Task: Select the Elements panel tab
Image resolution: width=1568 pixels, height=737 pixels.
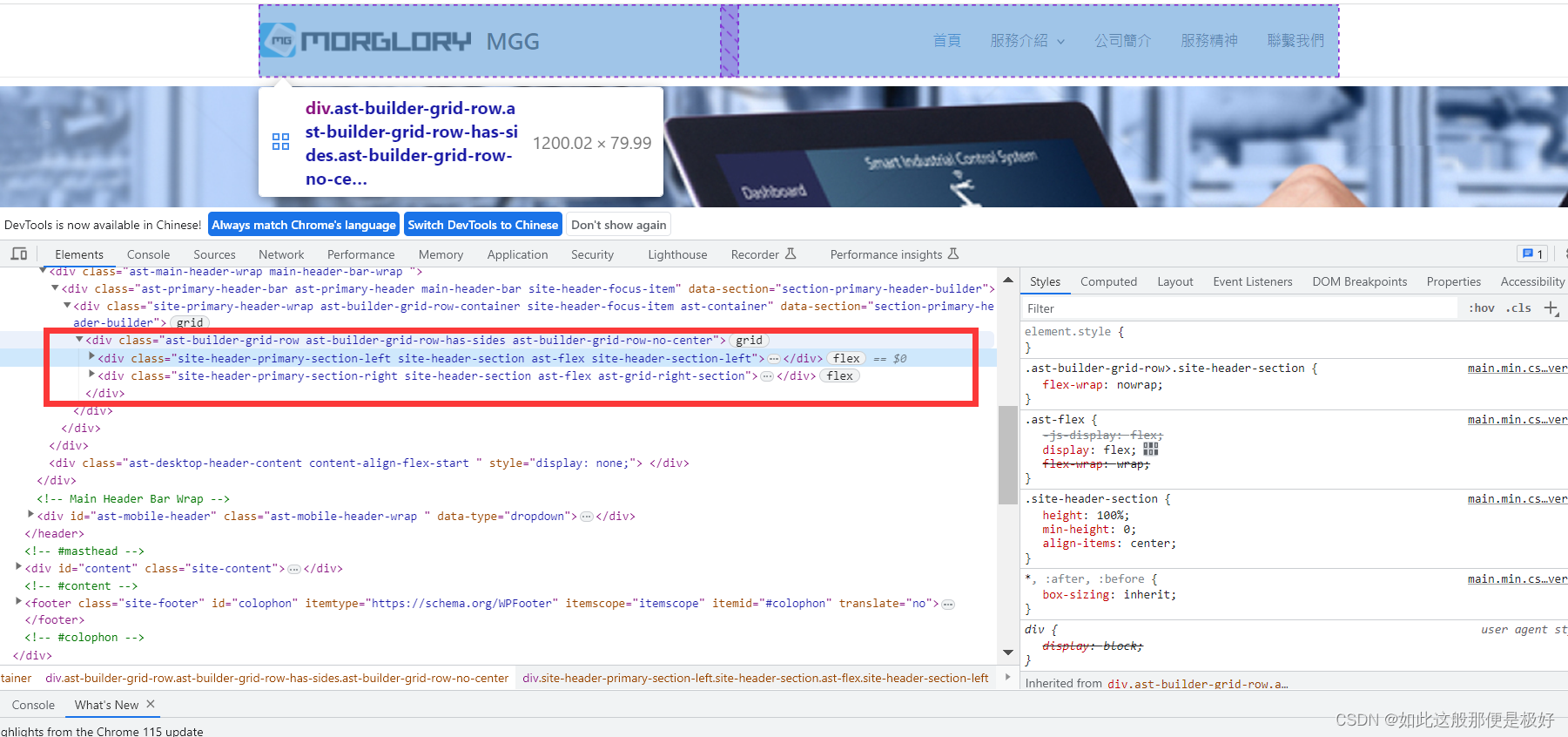Action: [x=79, y=254]
